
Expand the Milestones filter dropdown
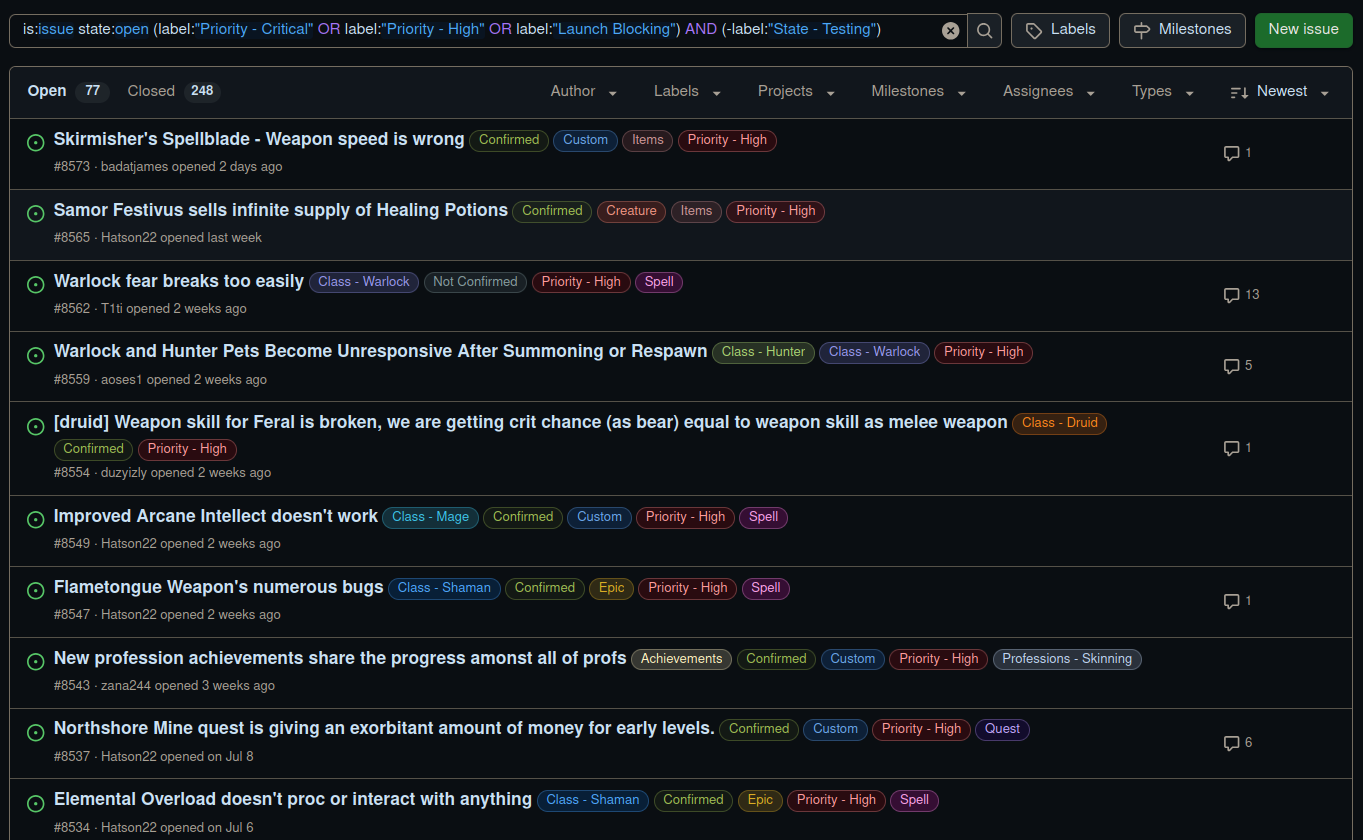point(919,91)
